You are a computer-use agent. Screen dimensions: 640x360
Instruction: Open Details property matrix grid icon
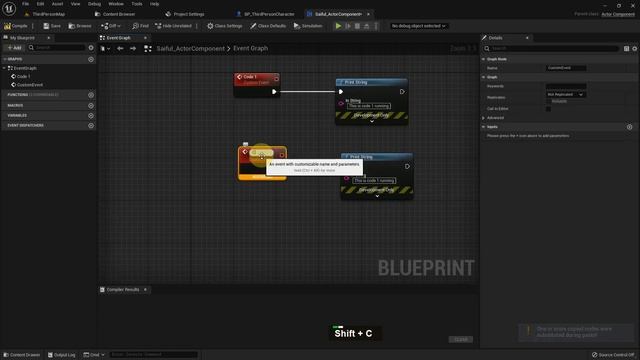[x=626, y=49]
